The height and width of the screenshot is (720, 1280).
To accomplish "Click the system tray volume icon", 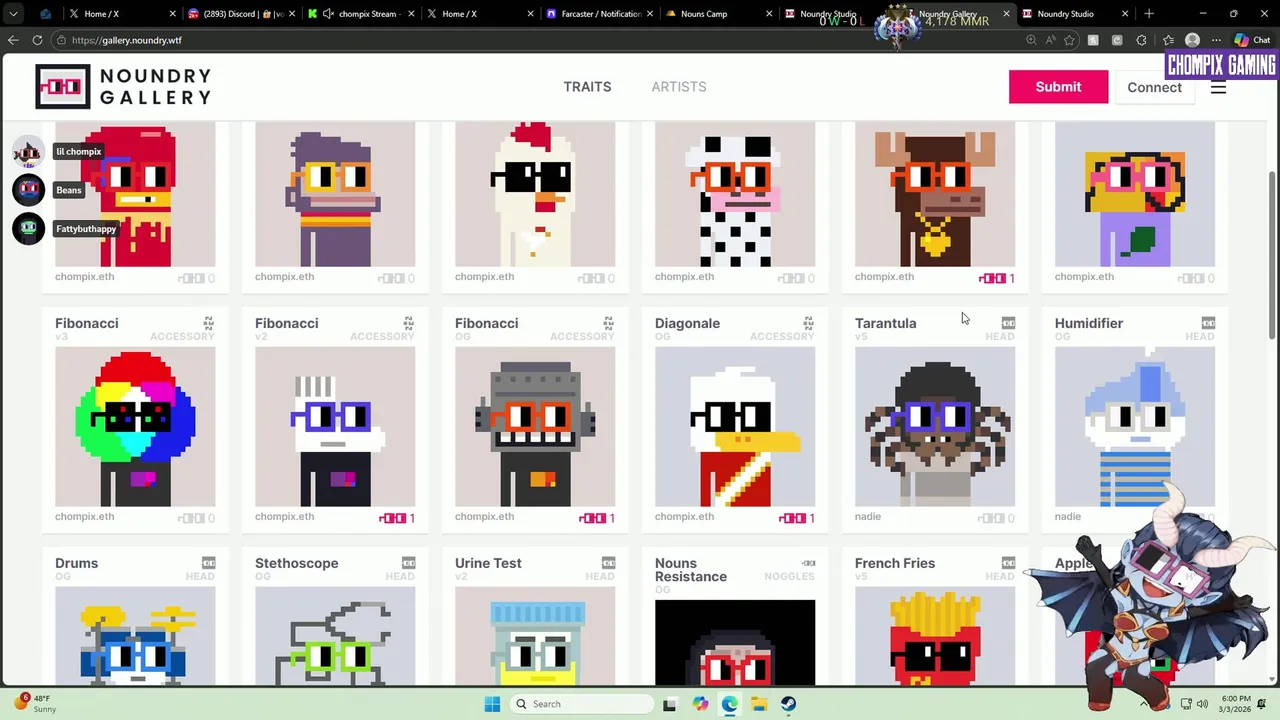I will 1203,704.
